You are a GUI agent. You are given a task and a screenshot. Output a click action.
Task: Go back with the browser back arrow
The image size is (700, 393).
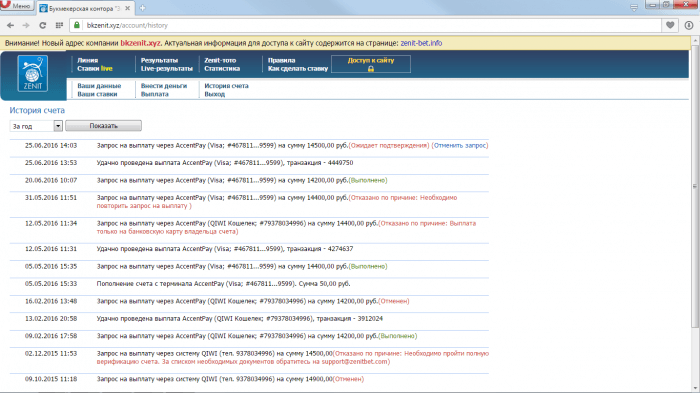point(10,25)
